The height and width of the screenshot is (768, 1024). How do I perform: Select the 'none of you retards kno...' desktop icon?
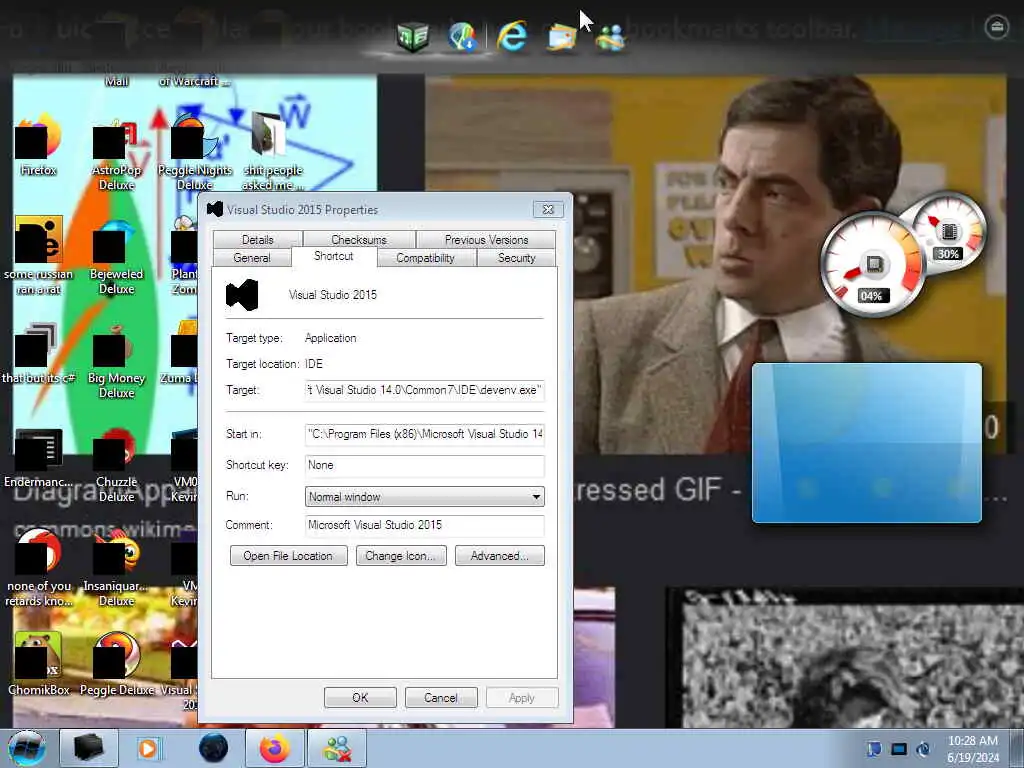[39, 568]
